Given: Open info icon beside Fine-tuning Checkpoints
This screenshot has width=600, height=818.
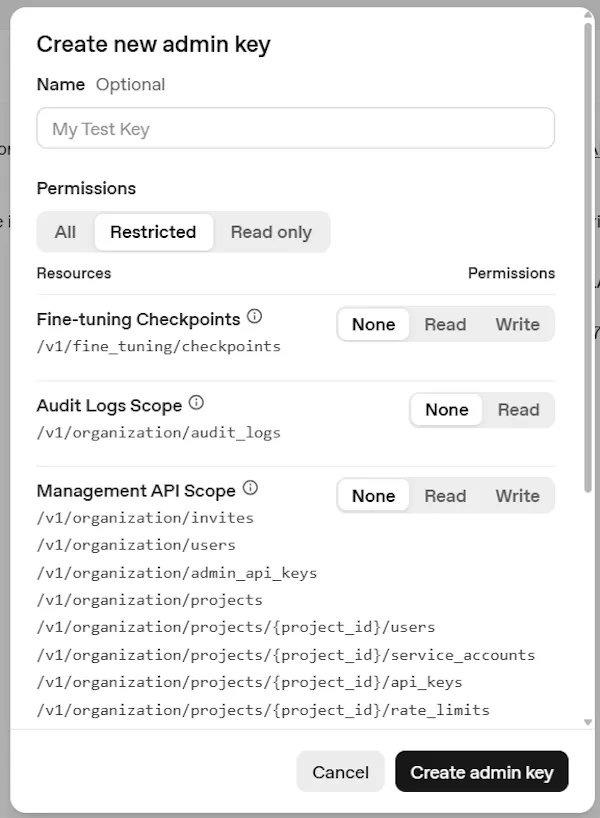Looking at the screenshot, I should click(254, 316).
